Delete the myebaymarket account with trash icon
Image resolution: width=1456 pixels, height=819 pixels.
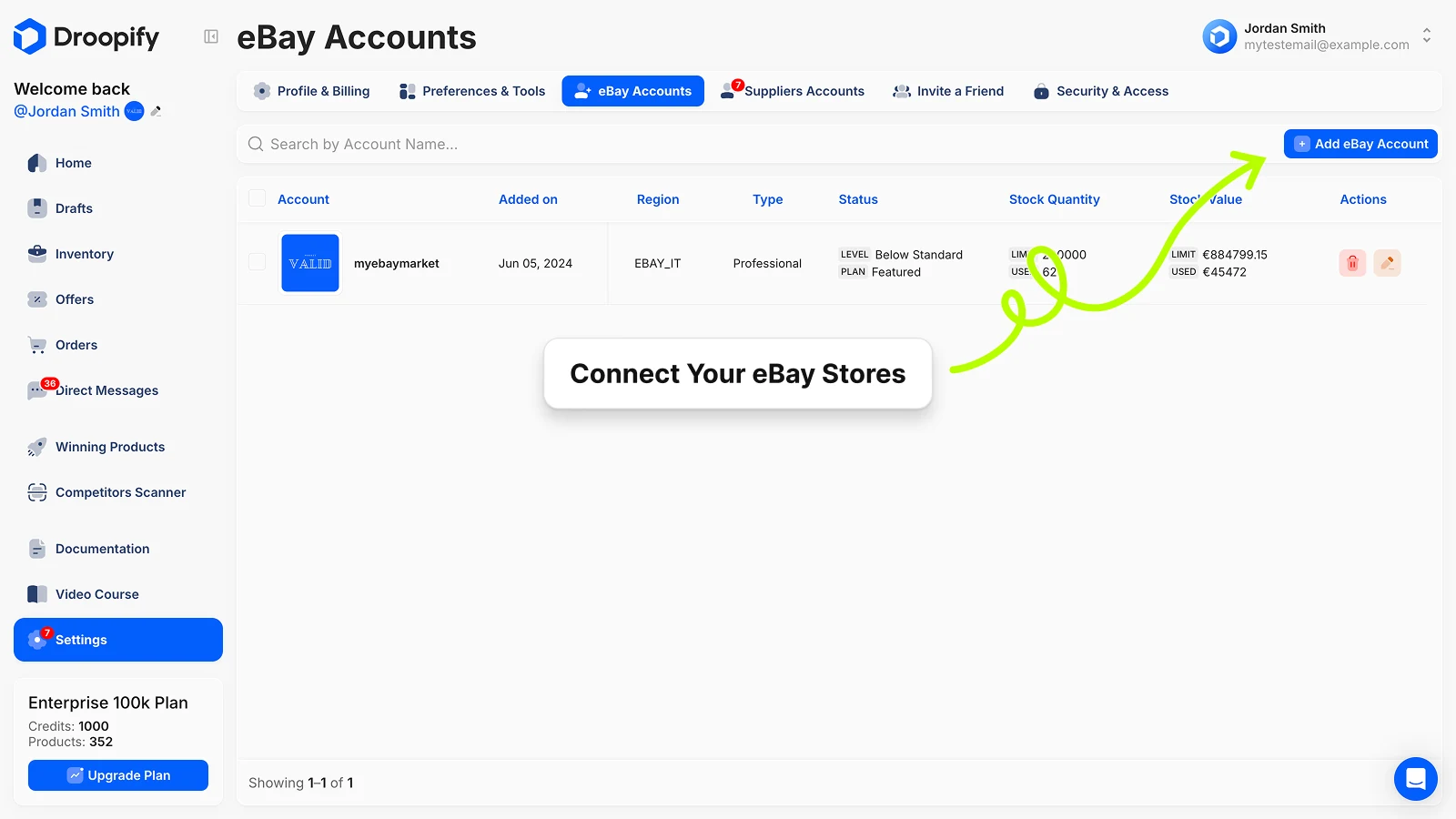click(1352, 263)
